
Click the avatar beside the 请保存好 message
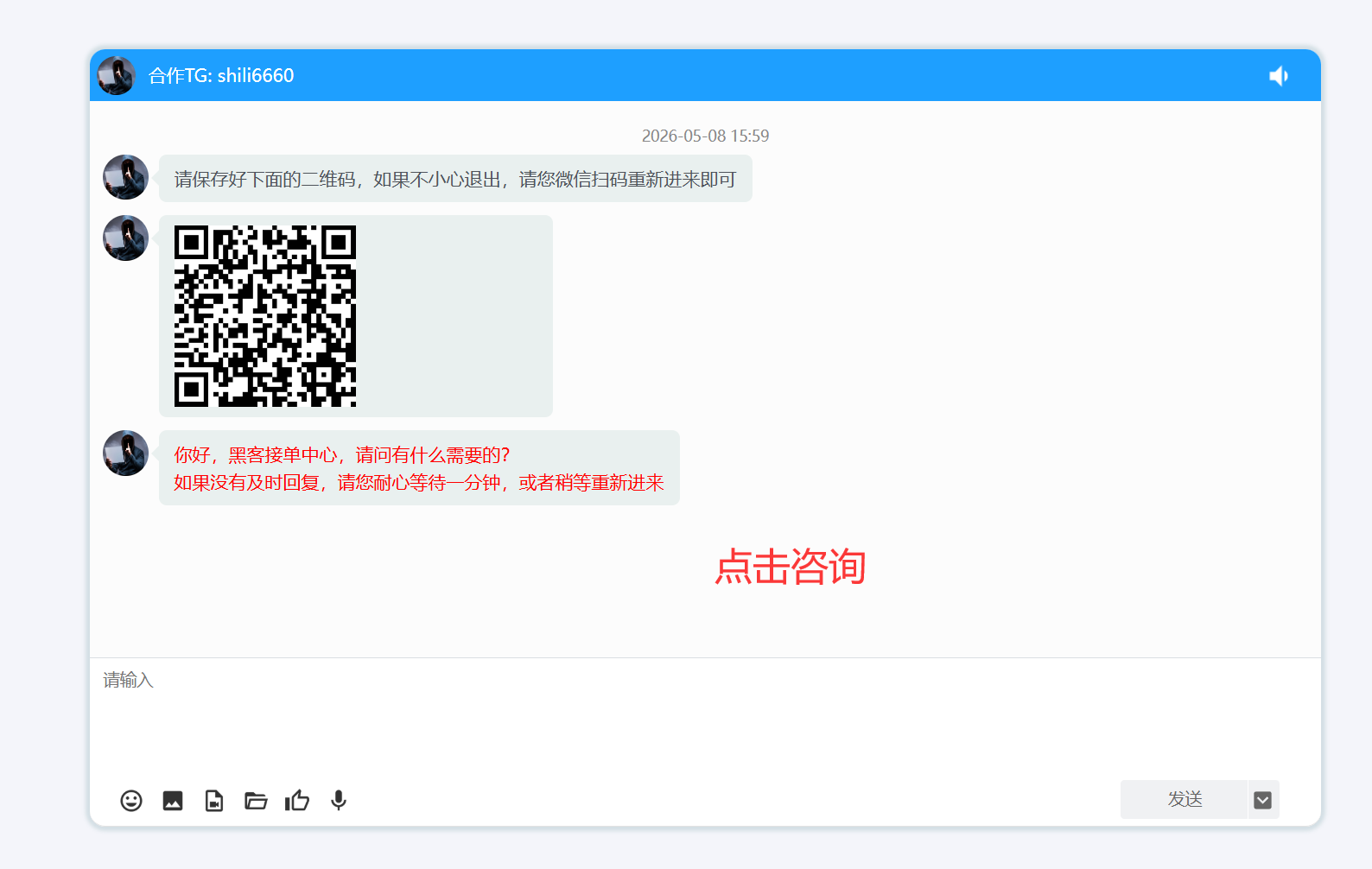click(125, 177)
